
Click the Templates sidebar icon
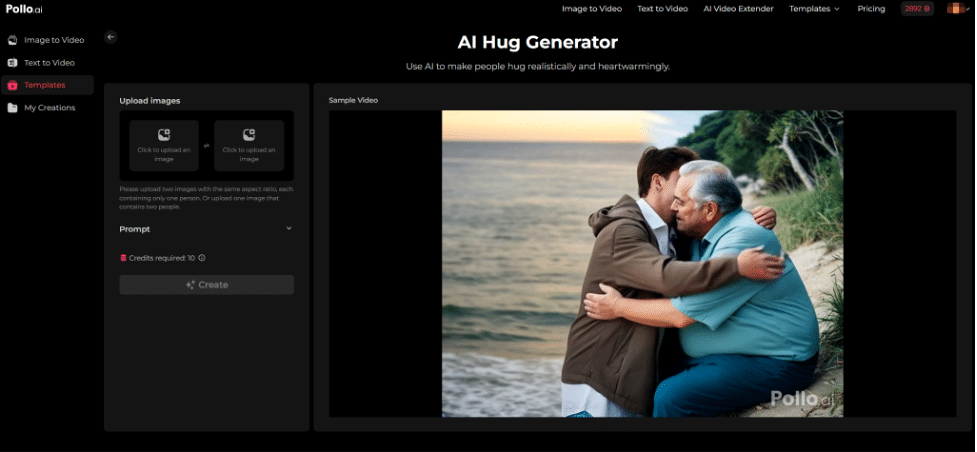coord(12,85)
